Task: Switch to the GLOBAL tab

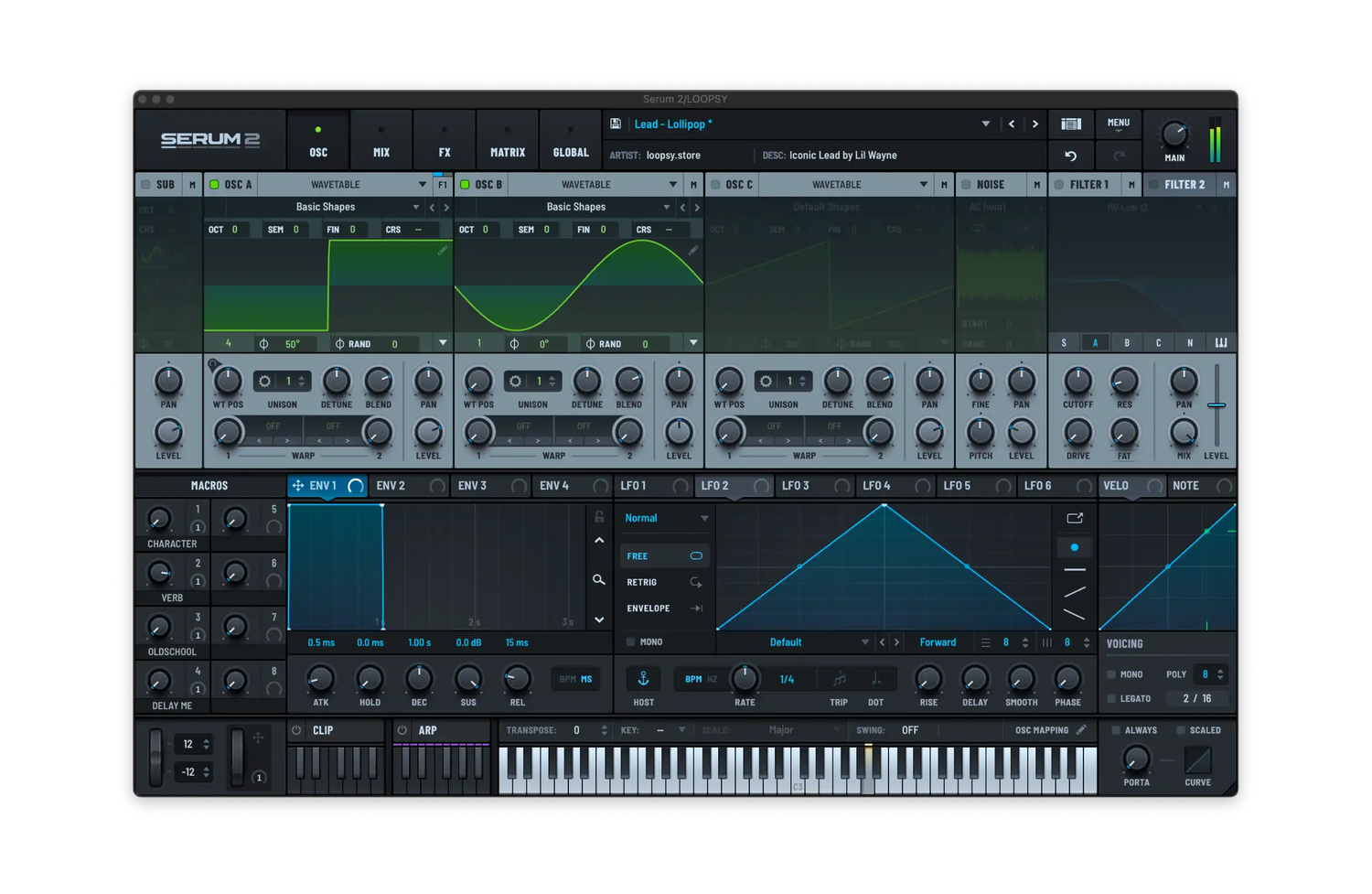Action: 571,141
